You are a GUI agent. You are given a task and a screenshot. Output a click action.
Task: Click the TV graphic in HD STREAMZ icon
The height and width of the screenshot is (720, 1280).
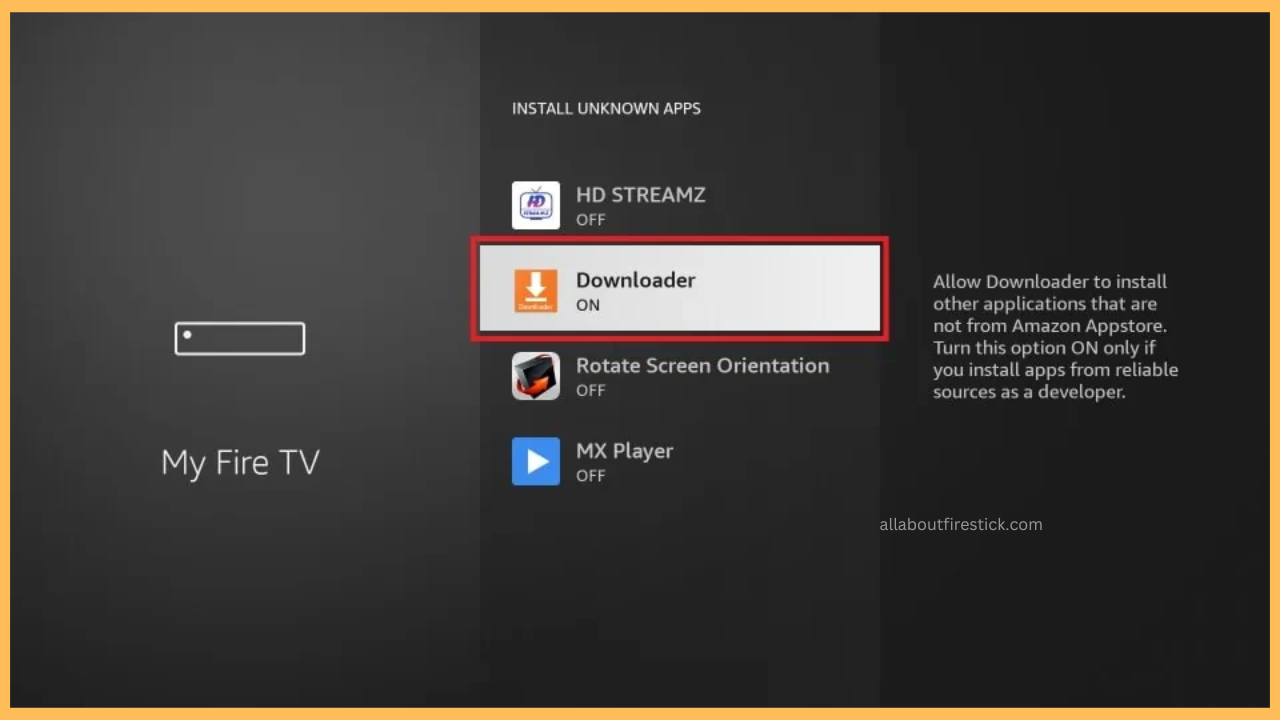click(x=535, y=205)
